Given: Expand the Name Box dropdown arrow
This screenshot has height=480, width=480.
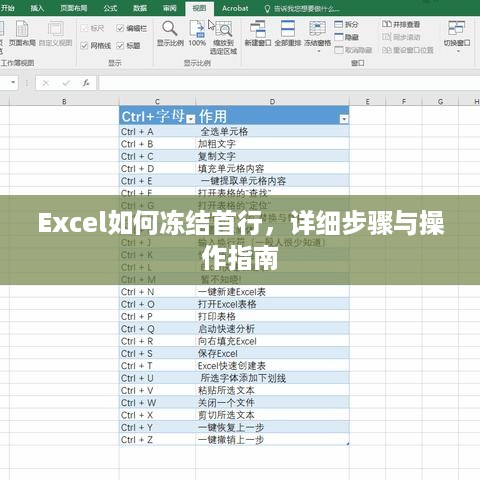Looking at the screenshot, I should [x=13, y=82].
